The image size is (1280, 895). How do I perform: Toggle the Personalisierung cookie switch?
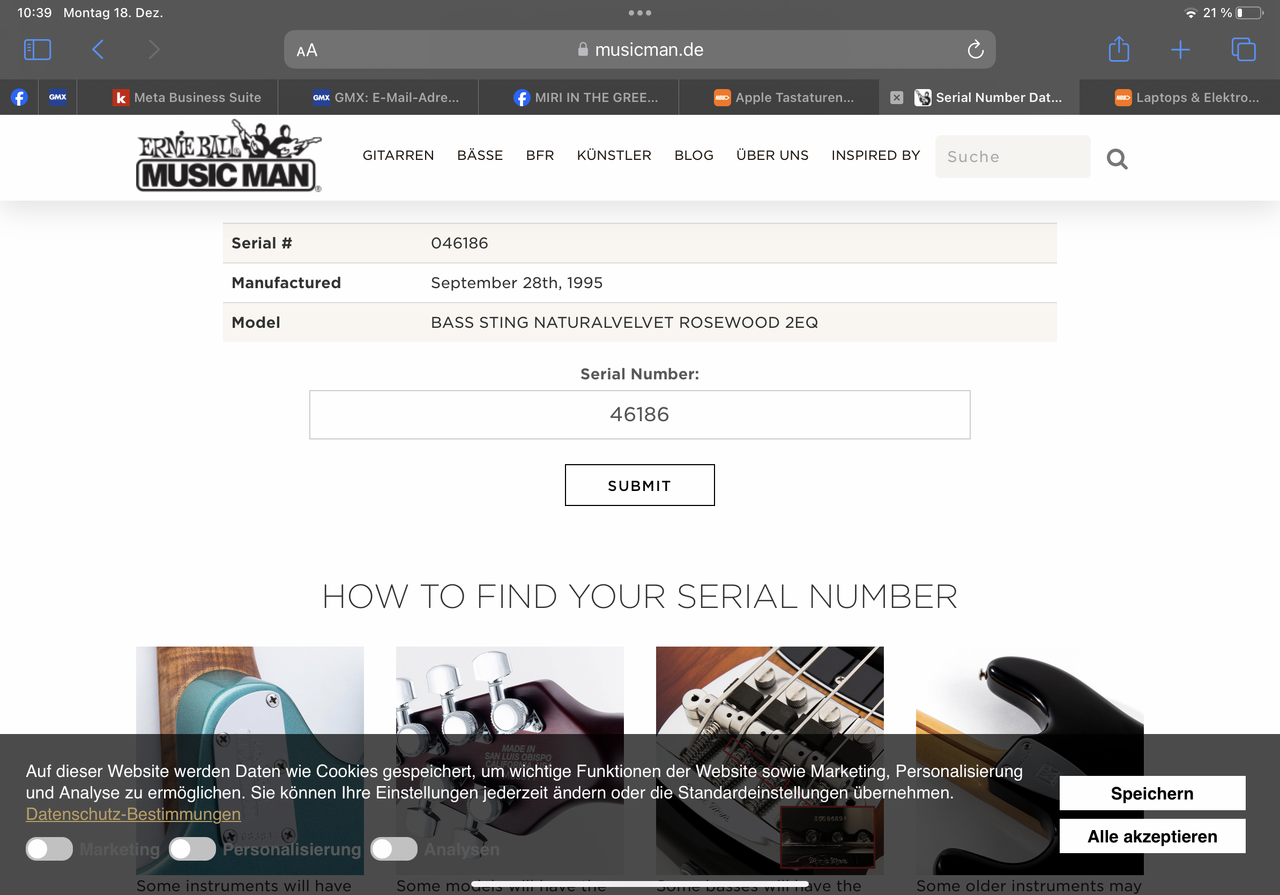click(x=192, y=849)
